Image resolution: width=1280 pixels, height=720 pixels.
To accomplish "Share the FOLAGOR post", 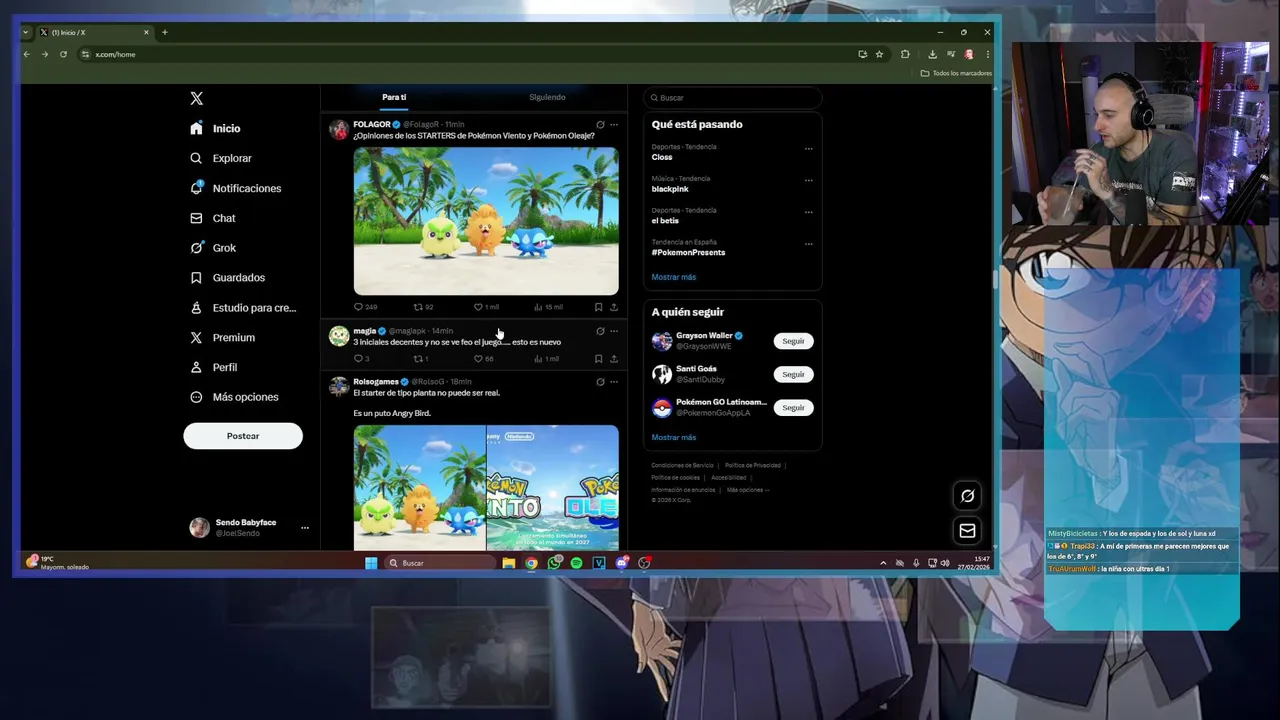I will click(x=614, y=307).
